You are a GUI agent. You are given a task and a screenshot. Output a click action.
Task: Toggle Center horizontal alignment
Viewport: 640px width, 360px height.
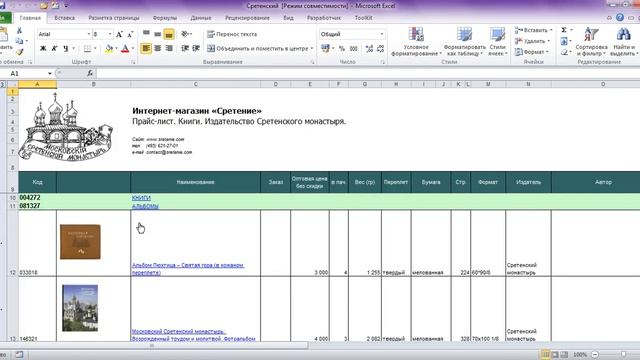(158, 48)
